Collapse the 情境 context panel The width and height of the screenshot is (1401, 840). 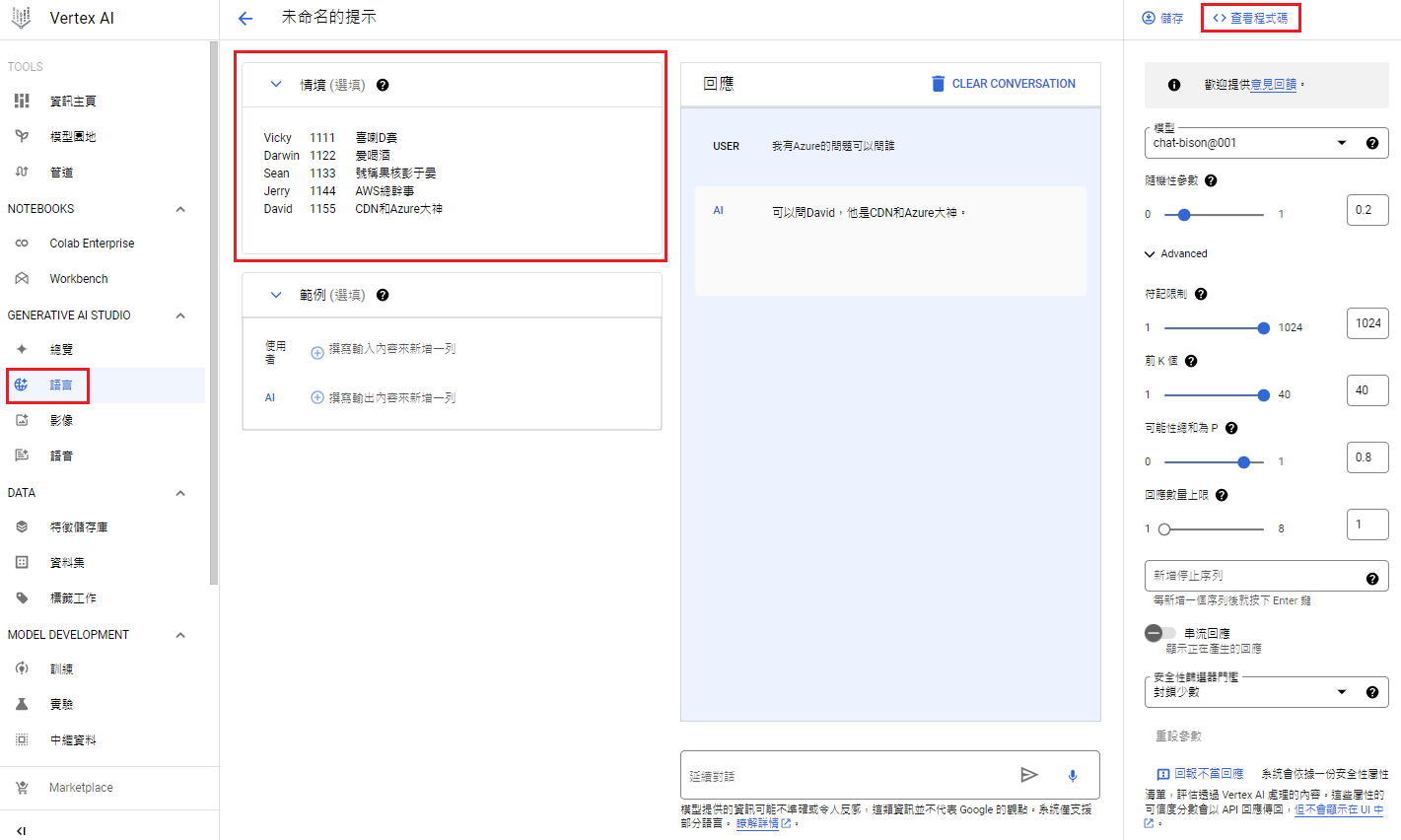[x=276, y=85]
